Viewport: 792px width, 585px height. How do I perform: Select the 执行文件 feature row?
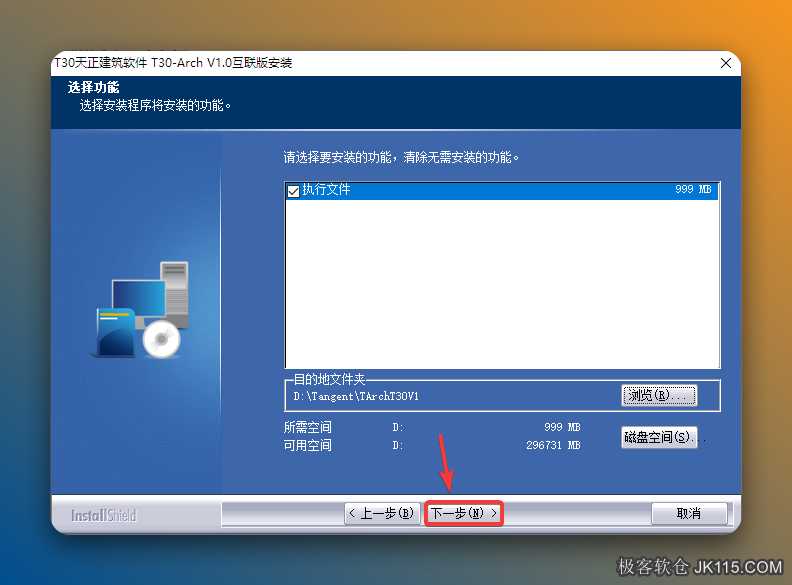[x=502, y=190]
